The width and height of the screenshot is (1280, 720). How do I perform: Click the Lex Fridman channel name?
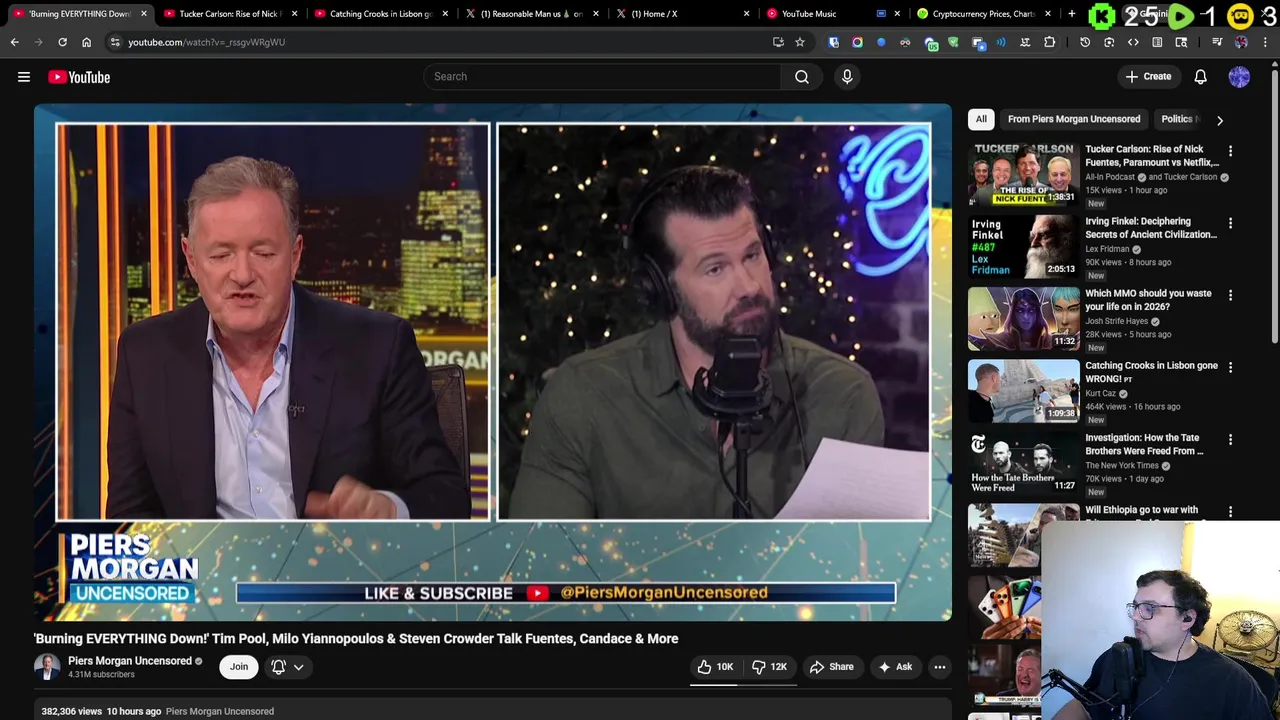(1107, 249)
